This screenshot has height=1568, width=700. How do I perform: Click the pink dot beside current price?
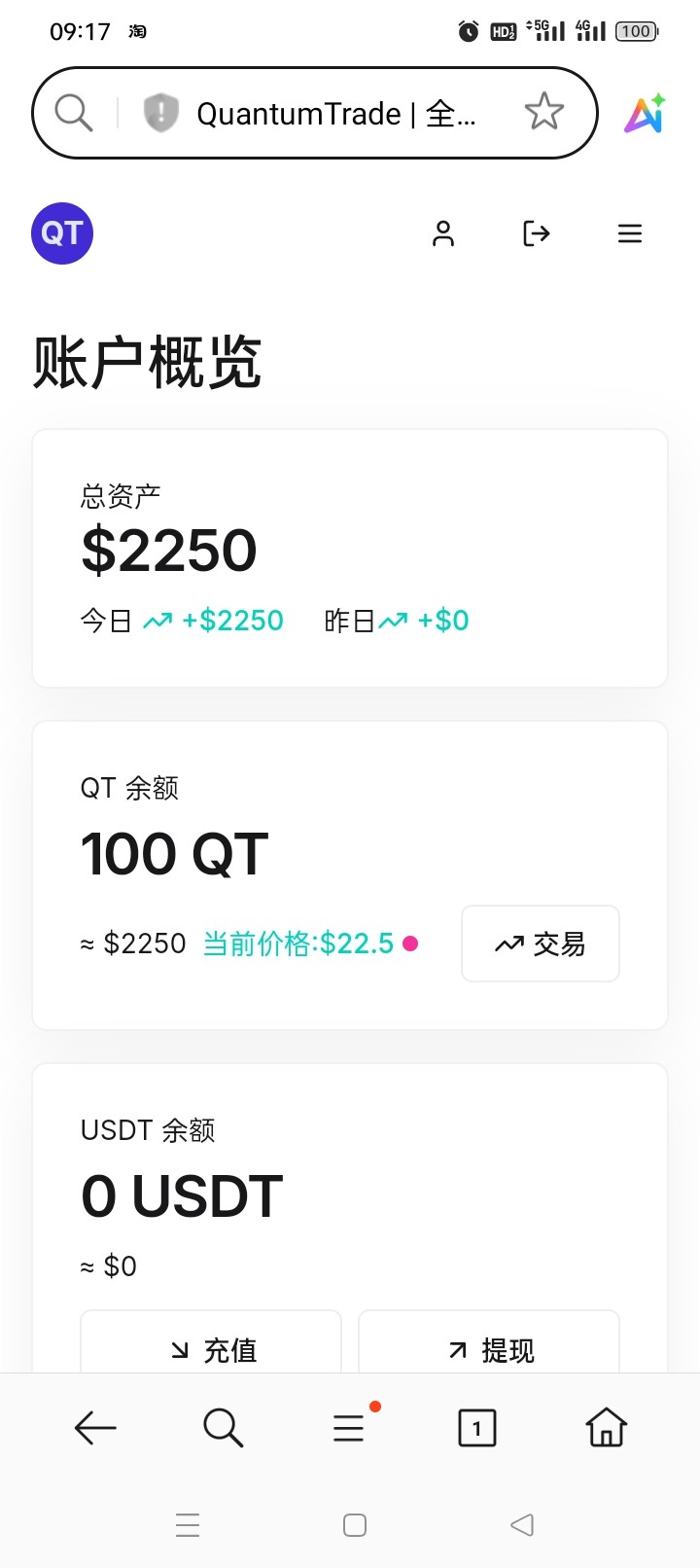tap(410, 944)
